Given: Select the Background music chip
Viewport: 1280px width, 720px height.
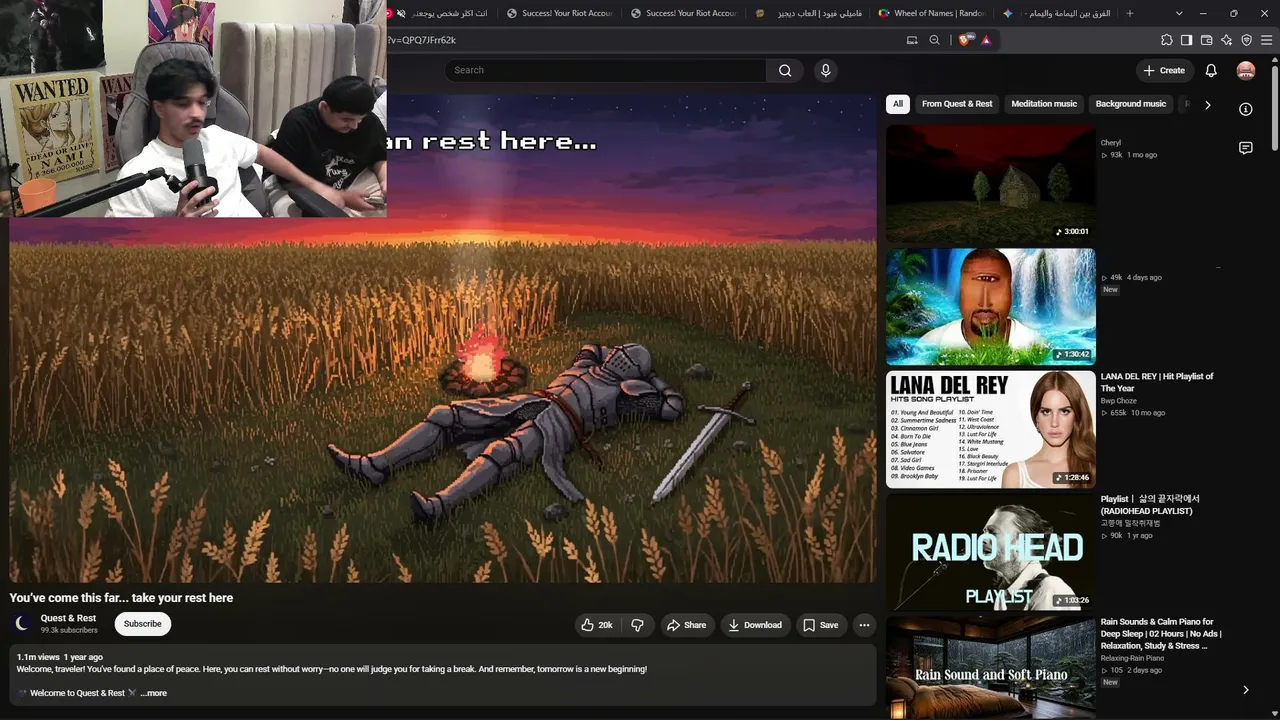Looking at the screenshot, I should pos(1131,104).
